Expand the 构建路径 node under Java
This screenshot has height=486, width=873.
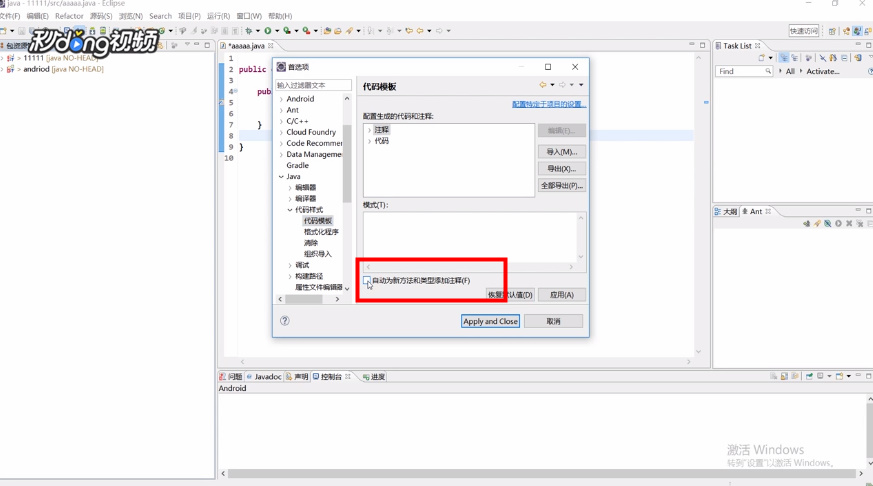click(290, 276)
